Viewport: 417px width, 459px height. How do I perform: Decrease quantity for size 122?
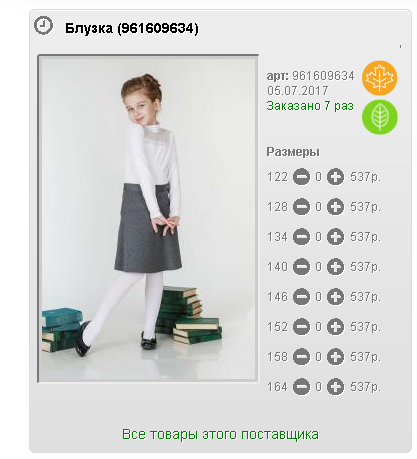click(301, 177)
